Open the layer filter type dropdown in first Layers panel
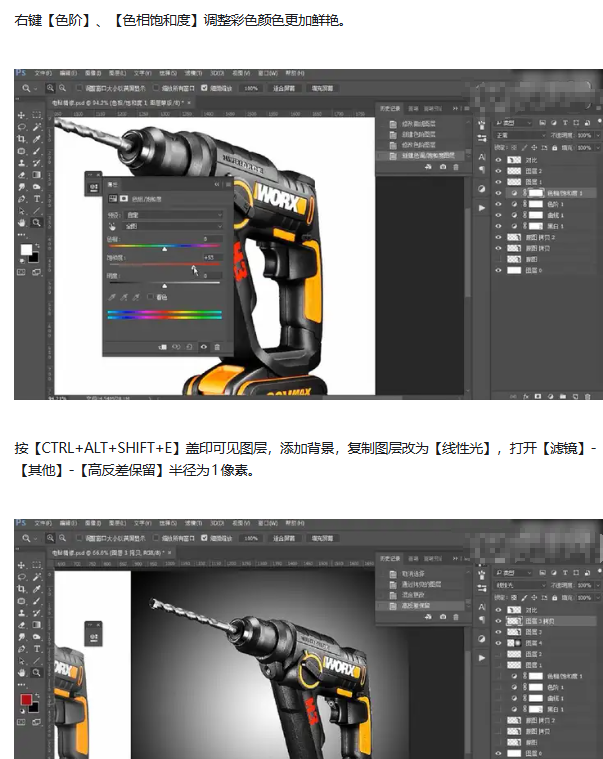The image size is (603, 759). (x=513, y=123)
